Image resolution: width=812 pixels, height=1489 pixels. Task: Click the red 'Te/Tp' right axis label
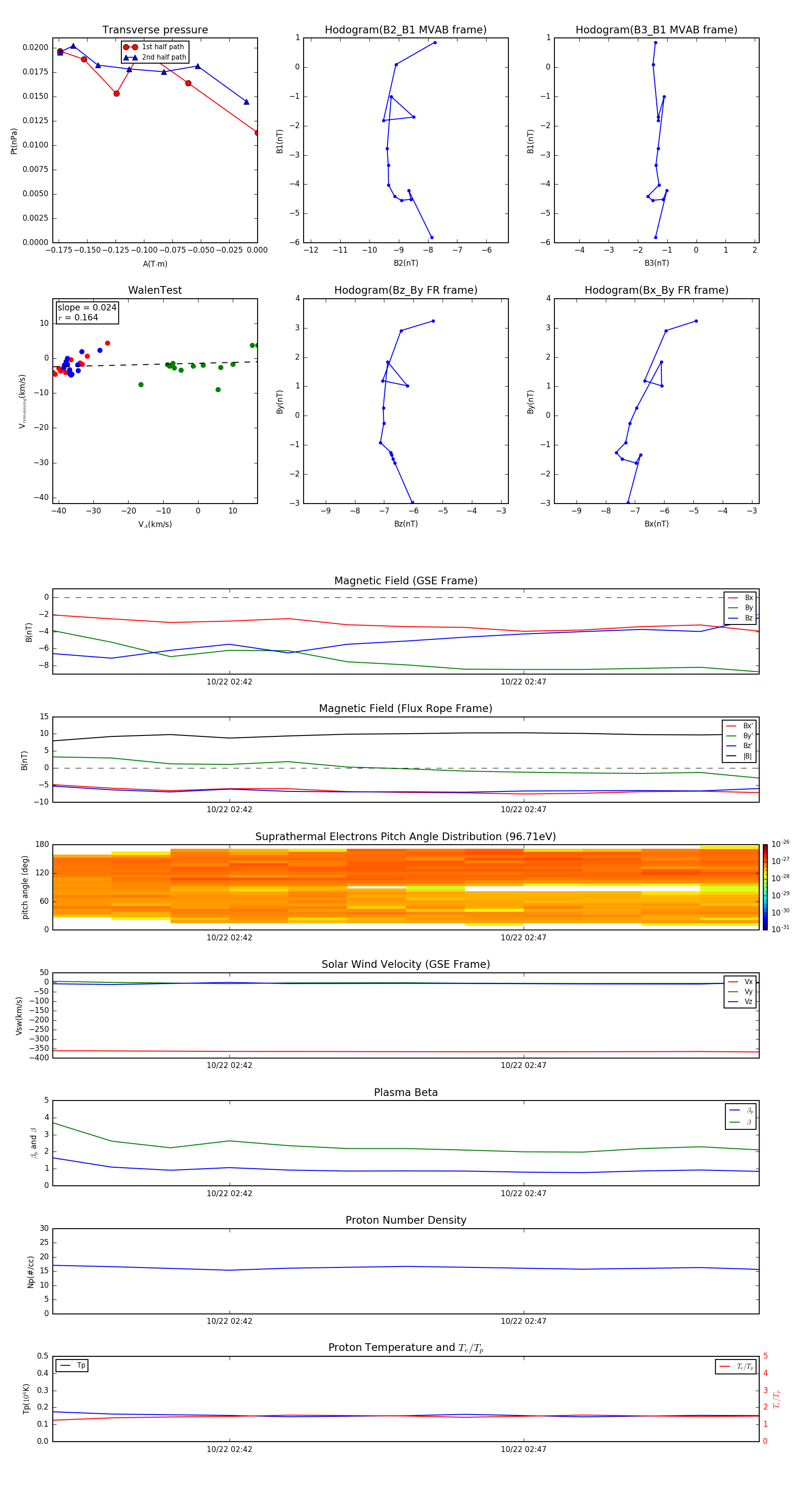[776, 1399]
